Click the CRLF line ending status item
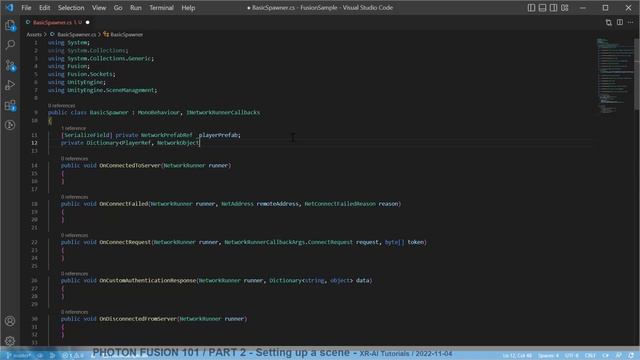Image resolution: width=640 pixels, height=360 pixels. (x=590, y=356)
